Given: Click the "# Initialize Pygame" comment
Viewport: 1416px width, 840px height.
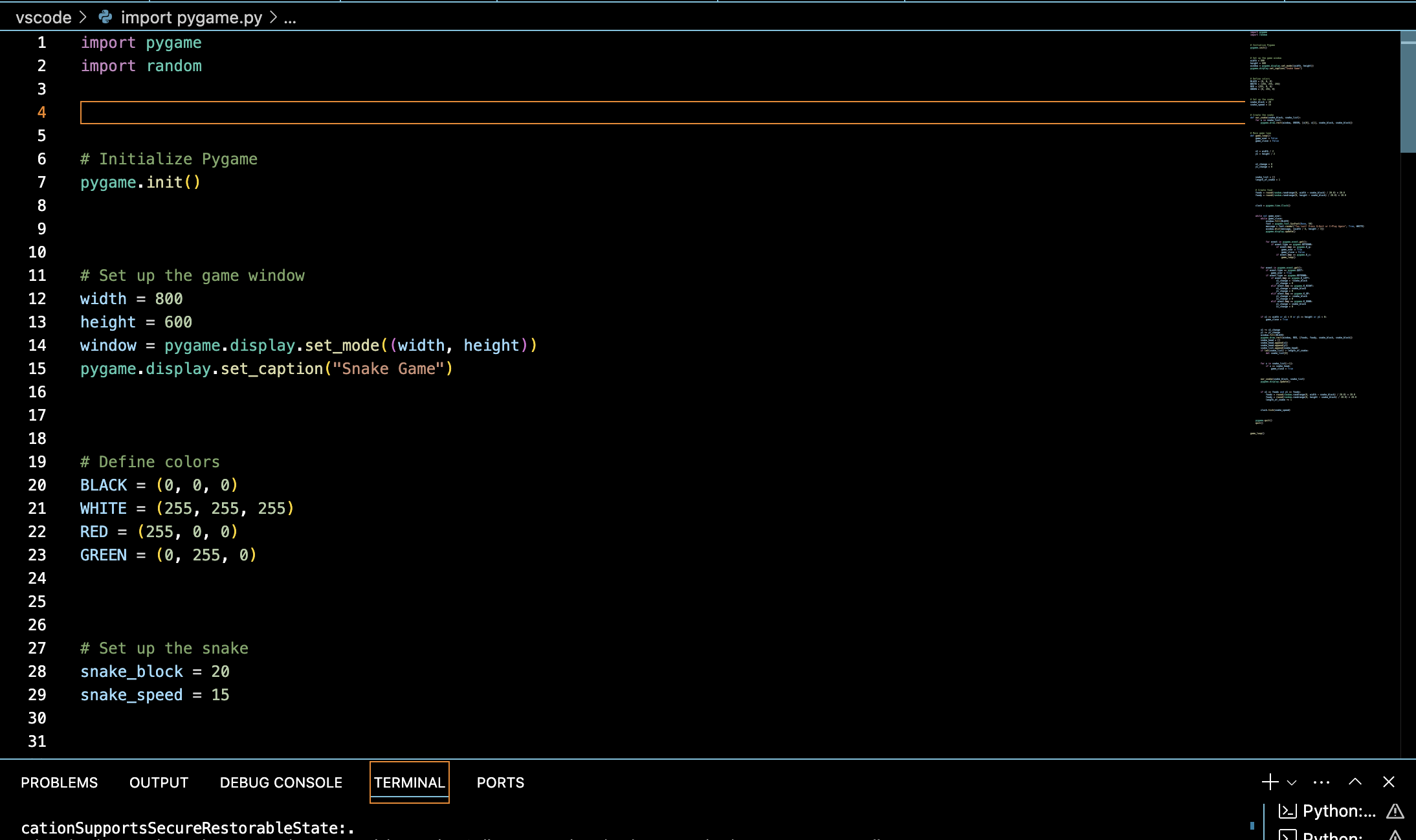Looking at the screenshot, I should coord(169,159).
